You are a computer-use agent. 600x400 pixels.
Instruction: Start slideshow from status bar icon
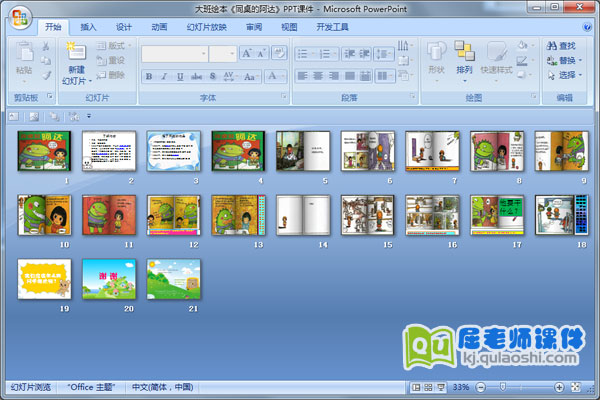[440, 386]
